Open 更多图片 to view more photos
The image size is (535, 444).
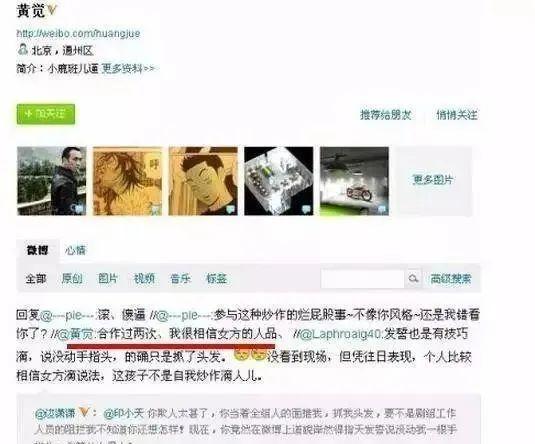[433, 180]
